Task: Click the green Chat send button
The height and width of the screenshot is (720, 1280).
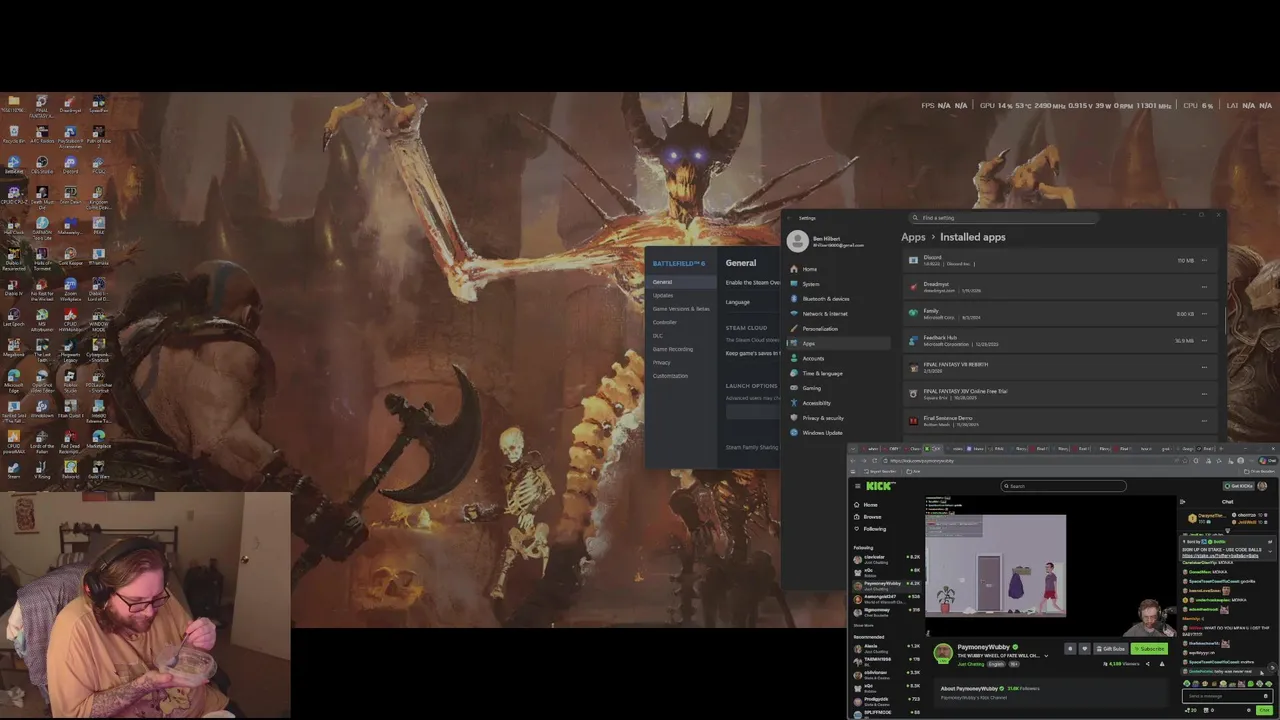Action: (x=1264, y=710)
